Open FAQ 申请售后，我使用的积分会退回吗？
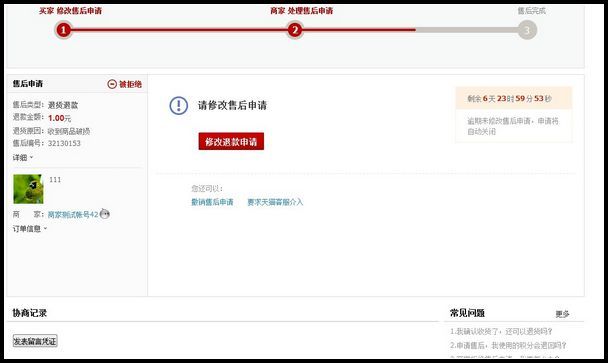 point(508,345)
